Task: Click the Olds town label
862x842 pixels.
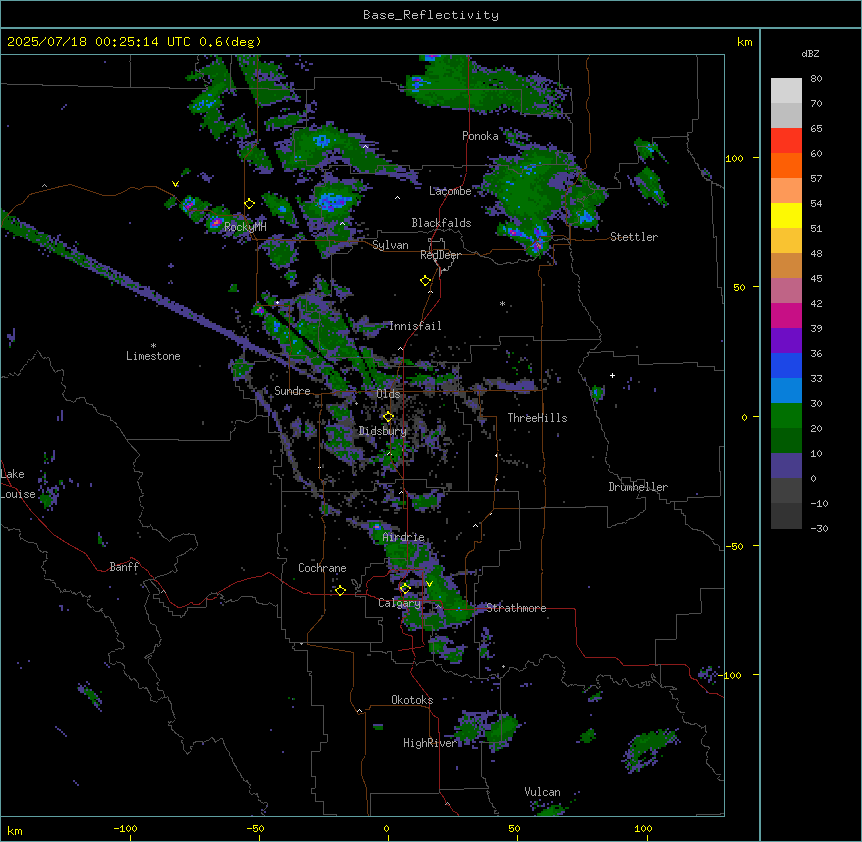Action: pos(388,394)
